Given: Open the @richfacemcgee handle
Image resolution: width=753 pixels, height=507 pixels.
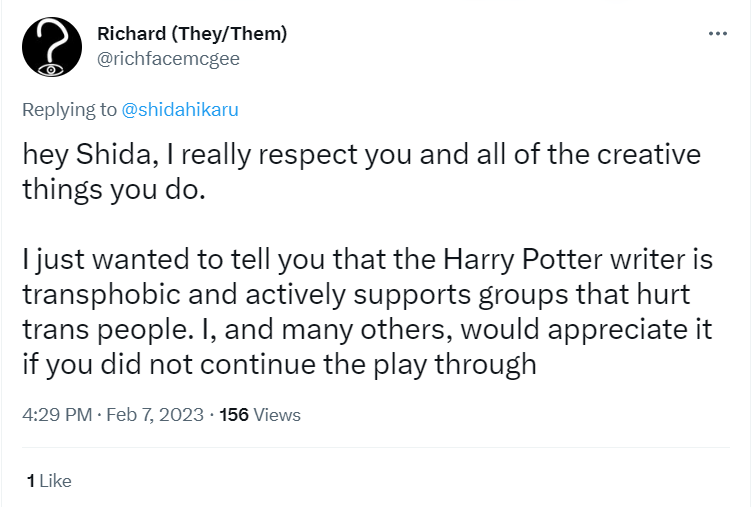Looking at the screenshot, I should point(168,57).
